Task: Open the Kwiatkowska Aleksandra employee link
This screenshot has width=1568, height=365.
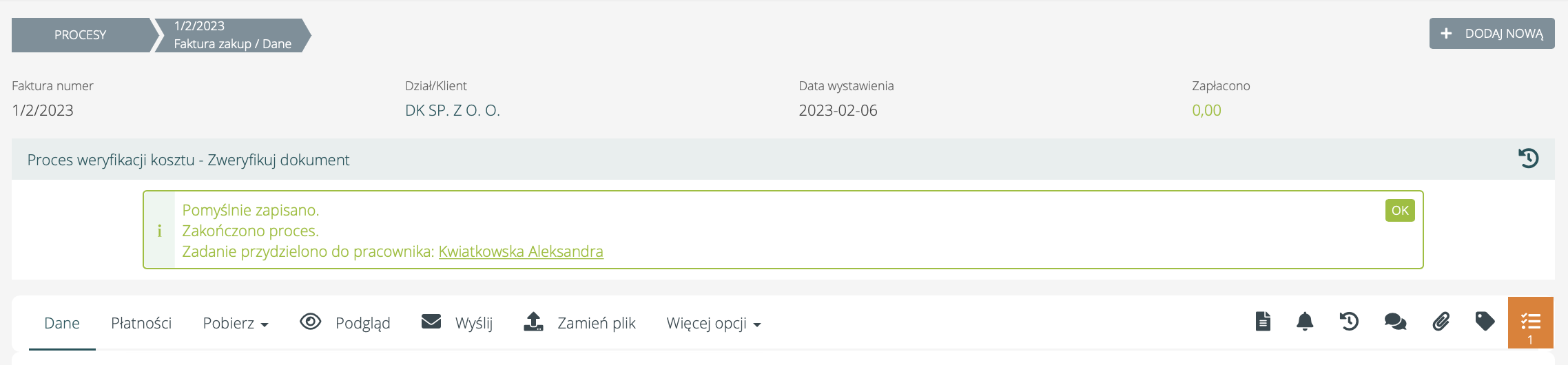Action: (521, 251)
